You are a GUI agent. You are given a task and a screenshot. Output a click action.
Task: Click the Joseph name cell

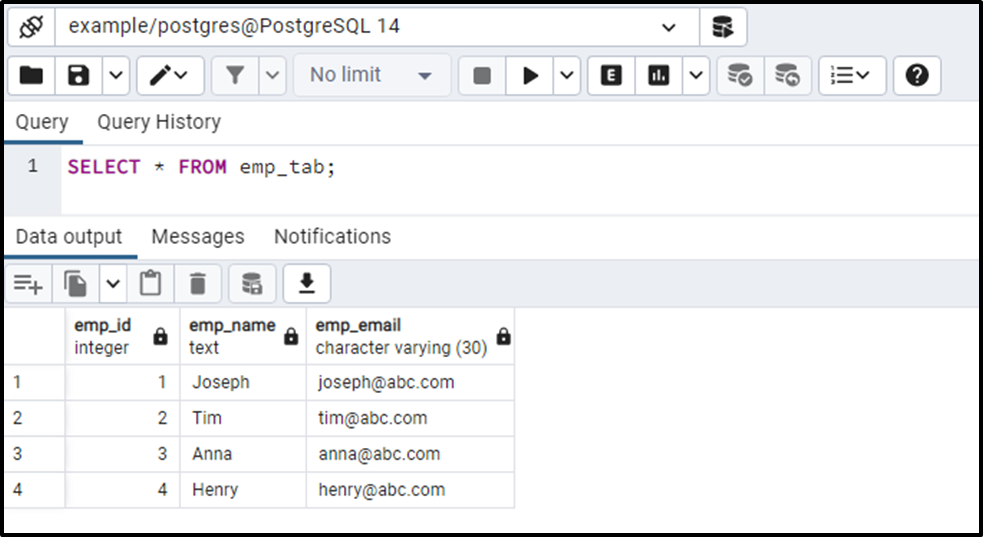point(243,383)
